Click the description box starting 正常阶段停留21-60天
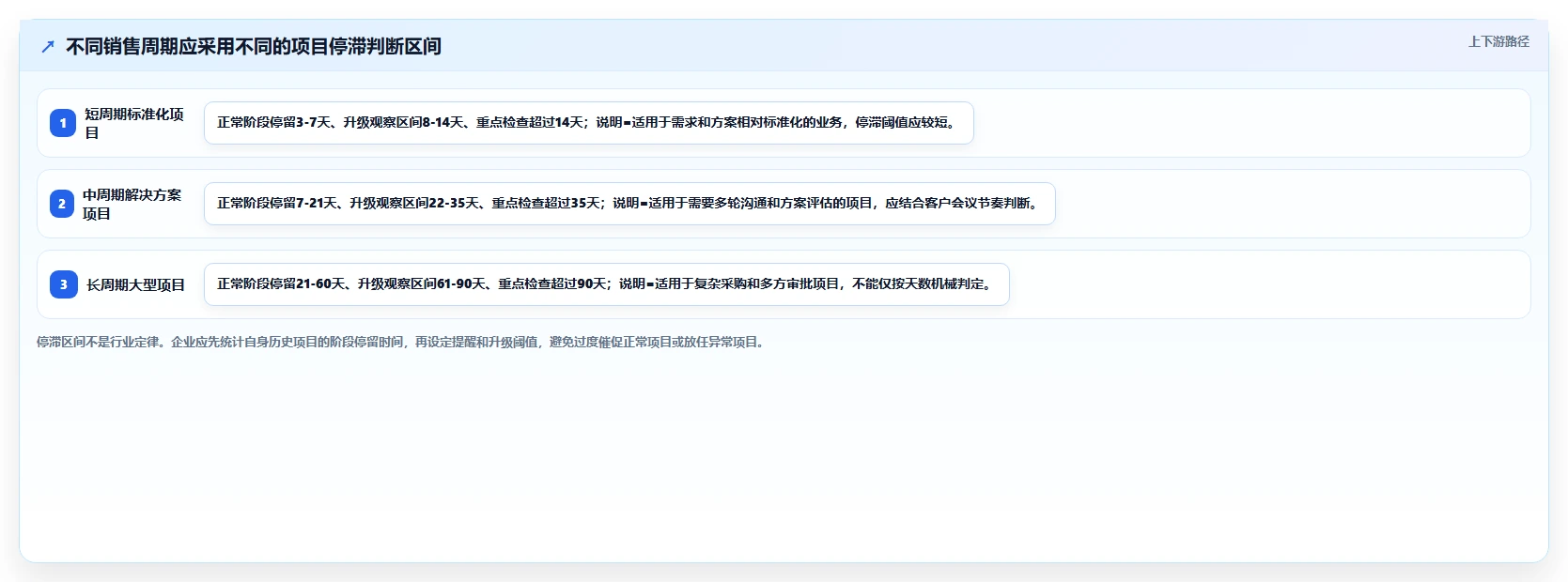This screenshot has width=1568, height=582. click(x=607, y=284)
